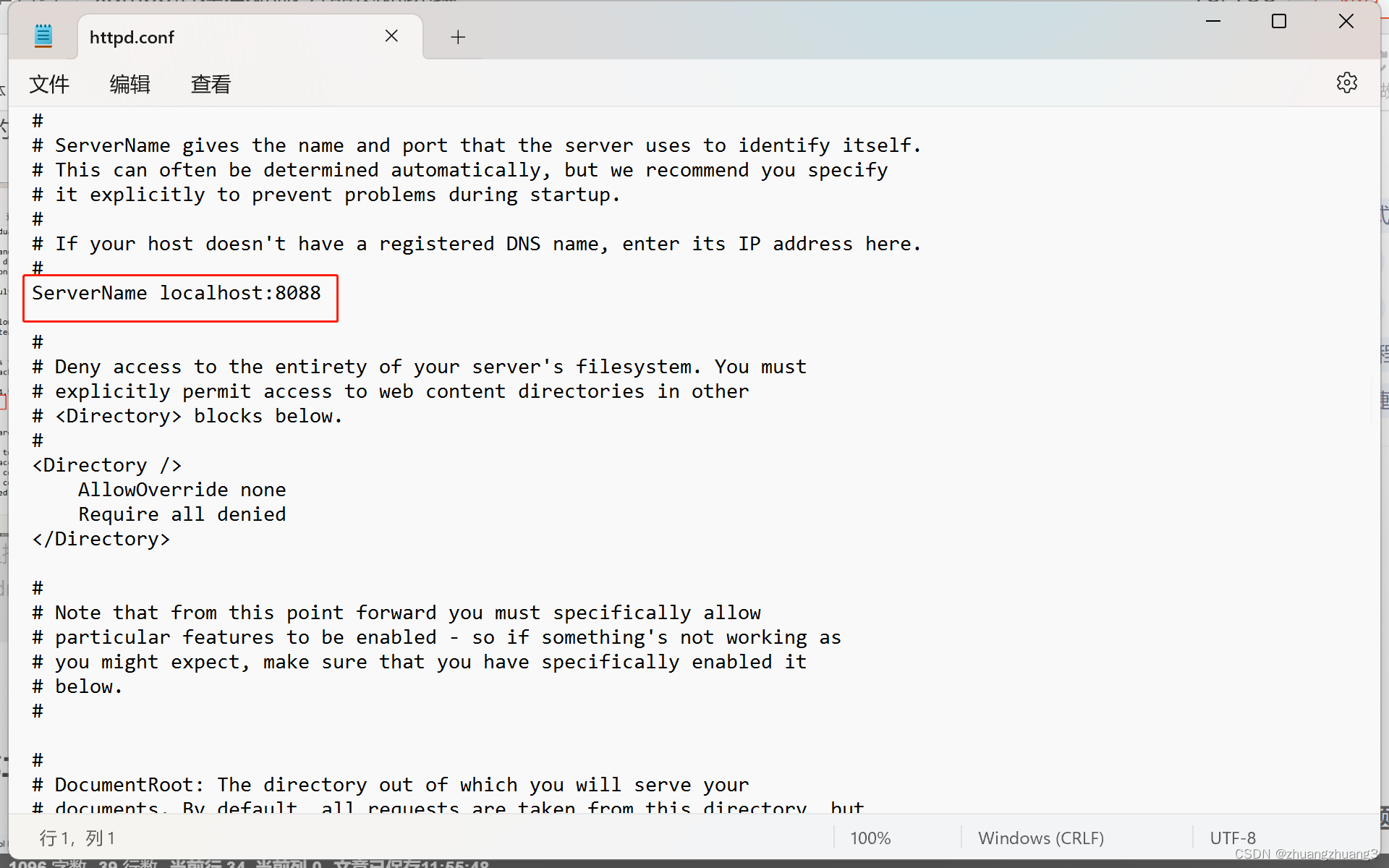Click Windows (CRLF) line ending indicator
Screen dimensions: 1389x868
tap(1041, 838)
